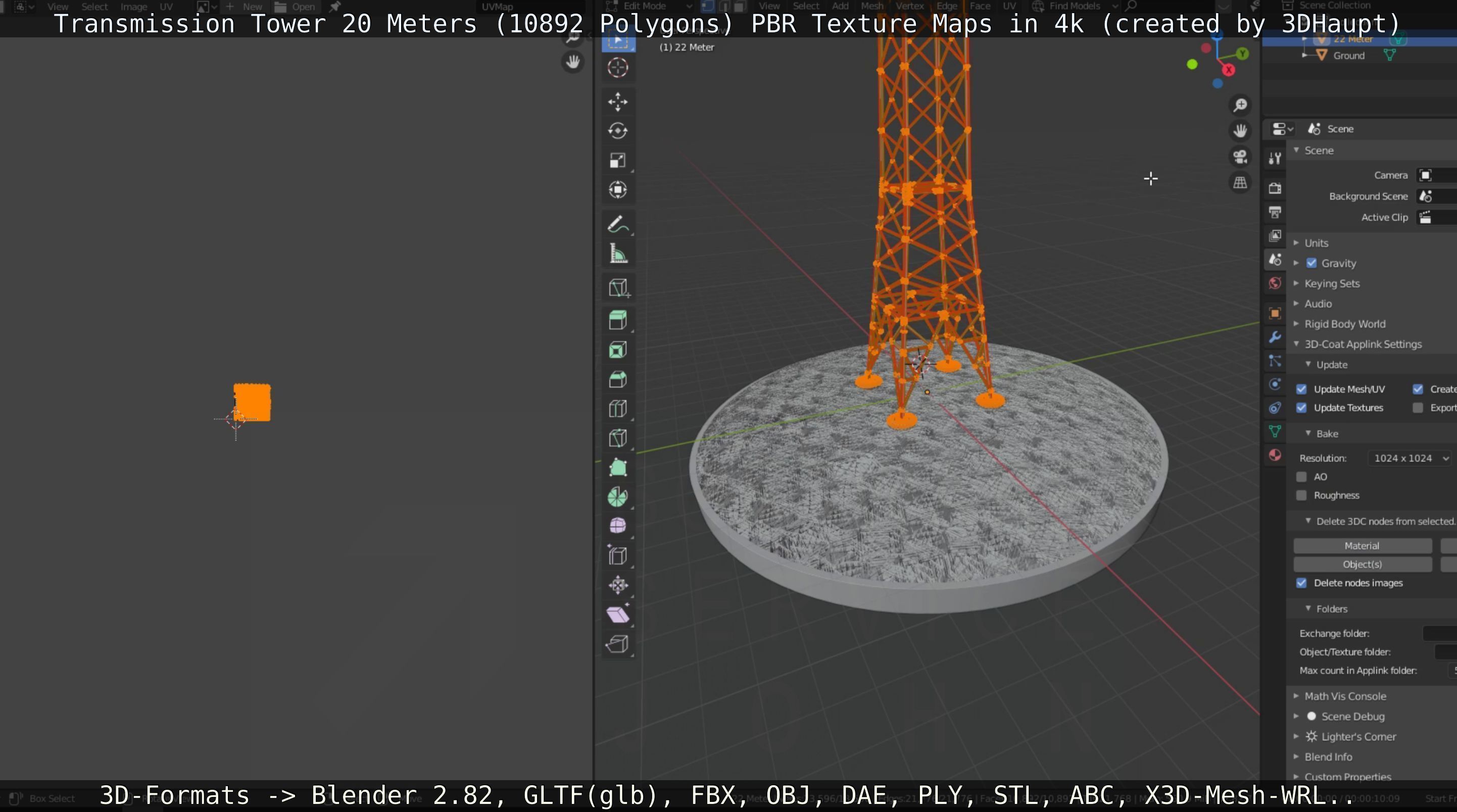
Task: Open the Render properties tab
Action: [1275, 188]
